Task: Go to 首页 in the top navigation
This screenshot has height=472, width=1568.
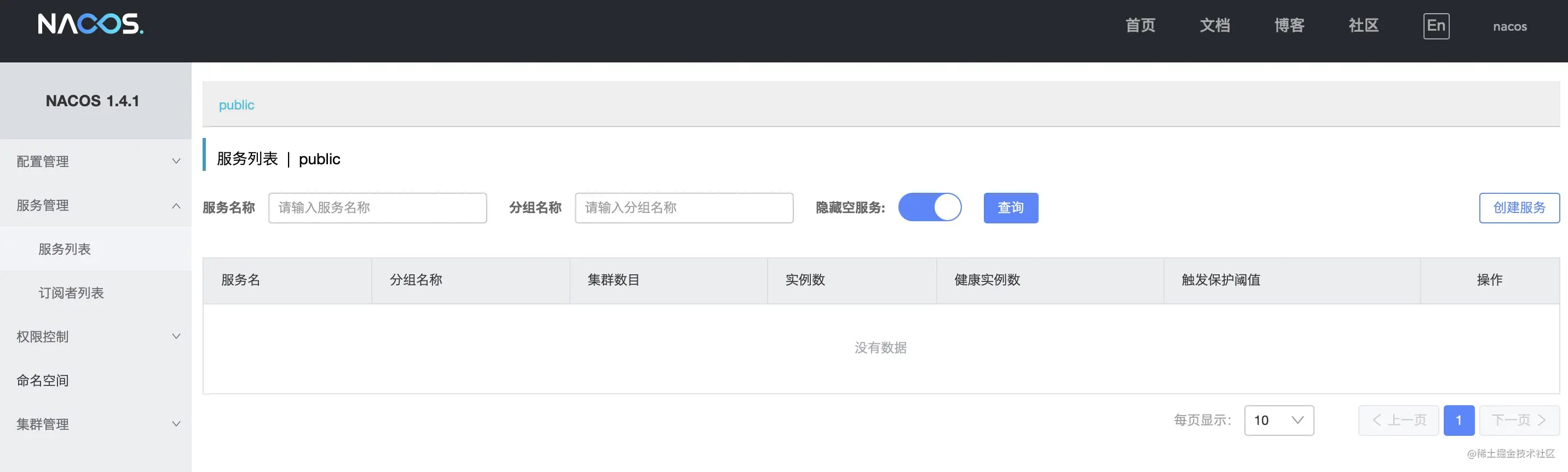Action: (x=1140, y=26)
